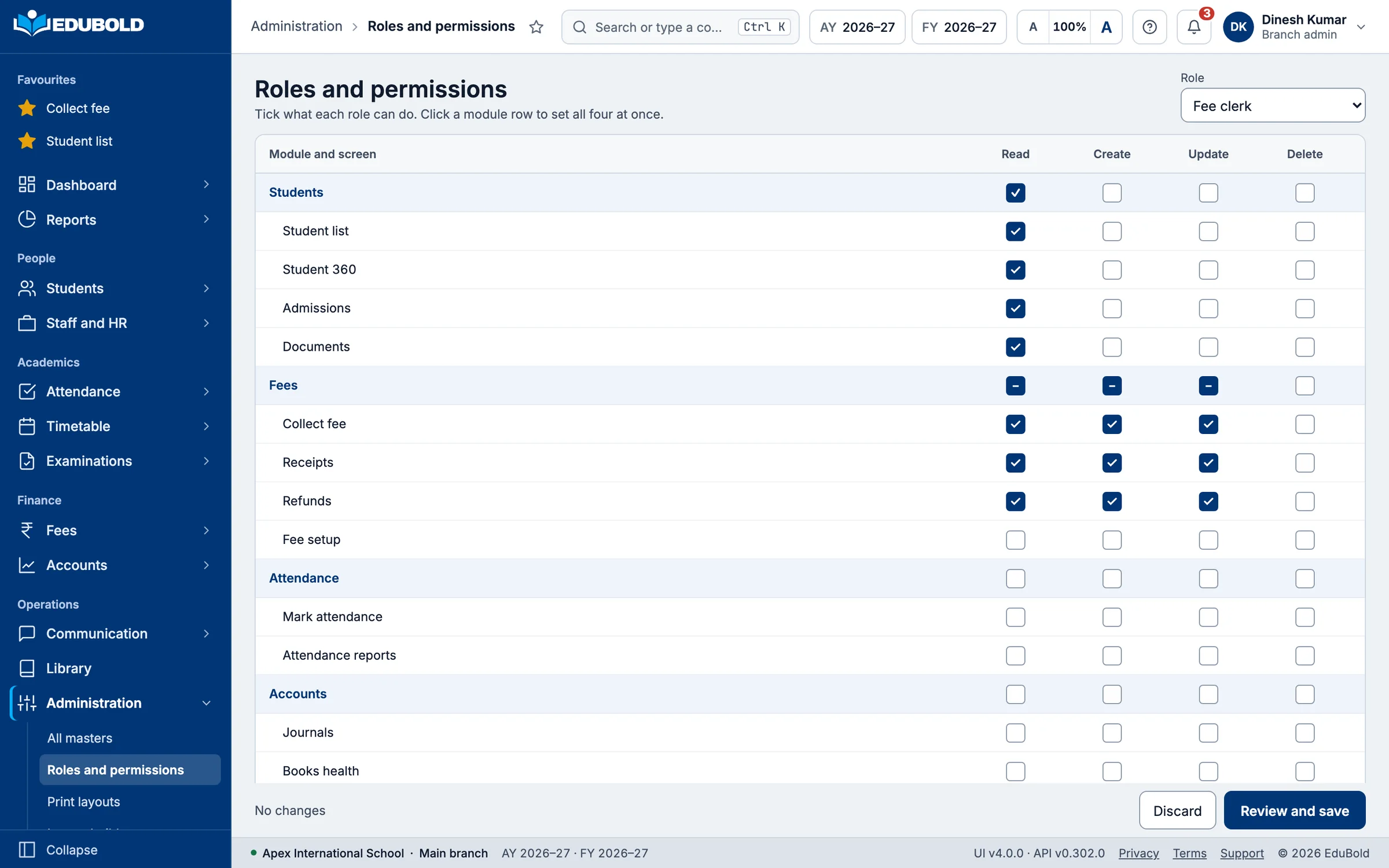Click the Discard button
This screenshot has height=868, width=1389.
tap(1177, 810)
